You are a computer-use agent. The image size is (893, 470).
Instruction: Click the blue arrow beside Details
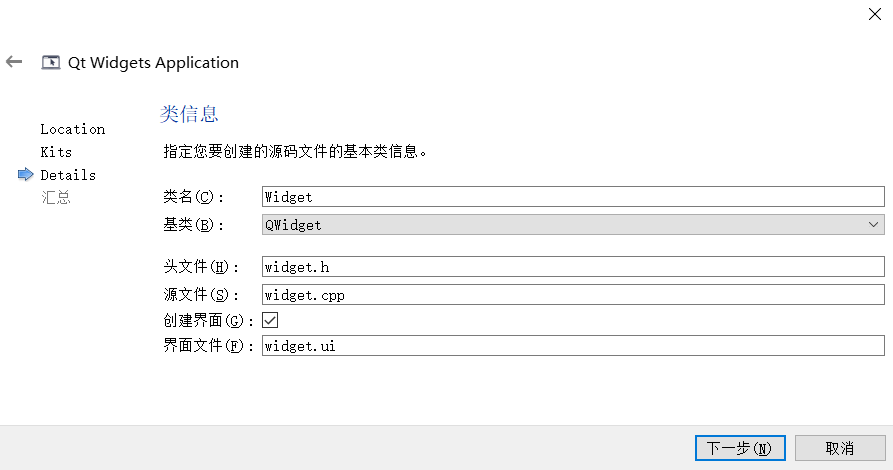tap(26, 175)
